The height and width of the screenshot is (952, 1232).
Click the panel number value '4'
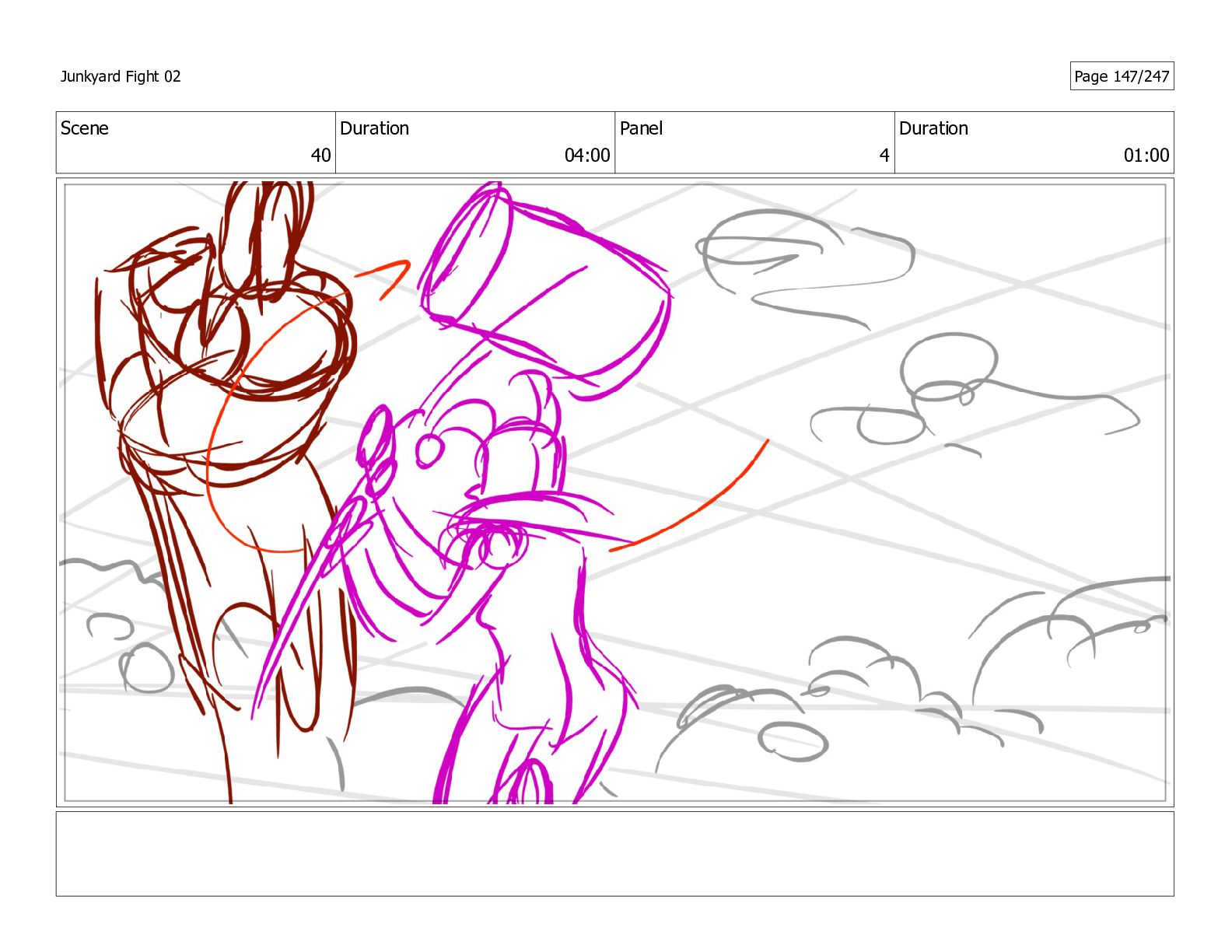click(884, 156)
